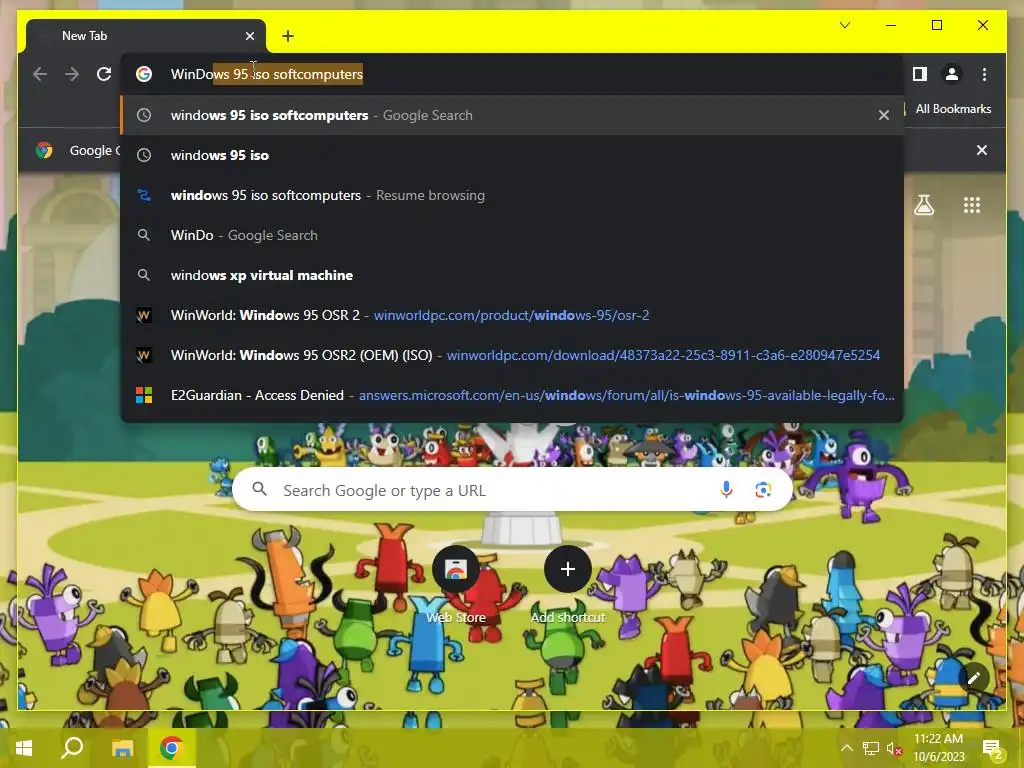
Task: Dismiss the Google Chrome info bar
Action: (982, 150)
